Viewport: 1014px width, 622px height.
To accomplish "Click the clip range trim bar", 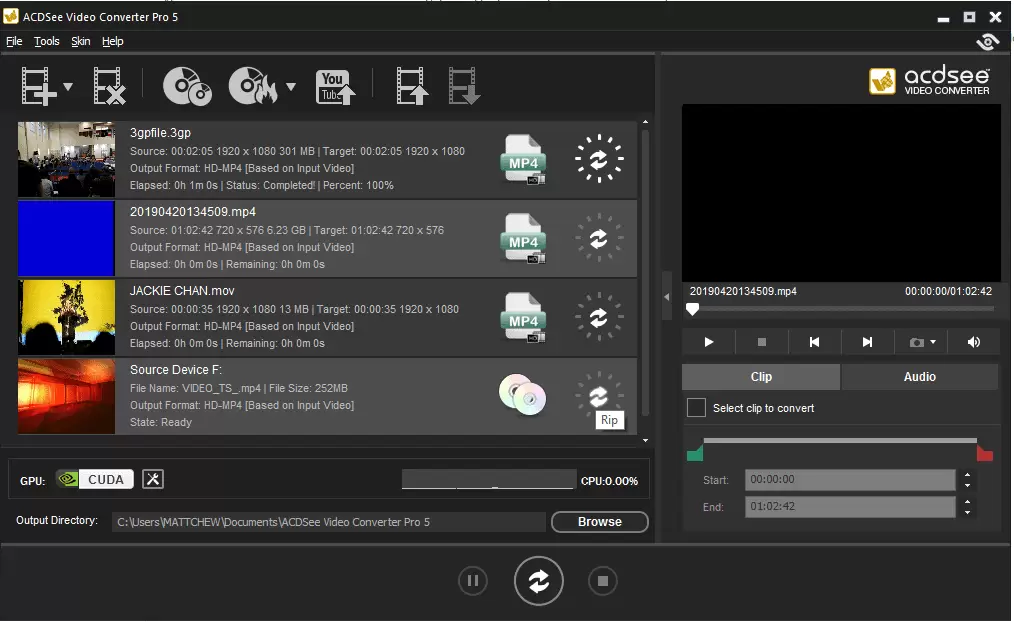I will 840,440.
